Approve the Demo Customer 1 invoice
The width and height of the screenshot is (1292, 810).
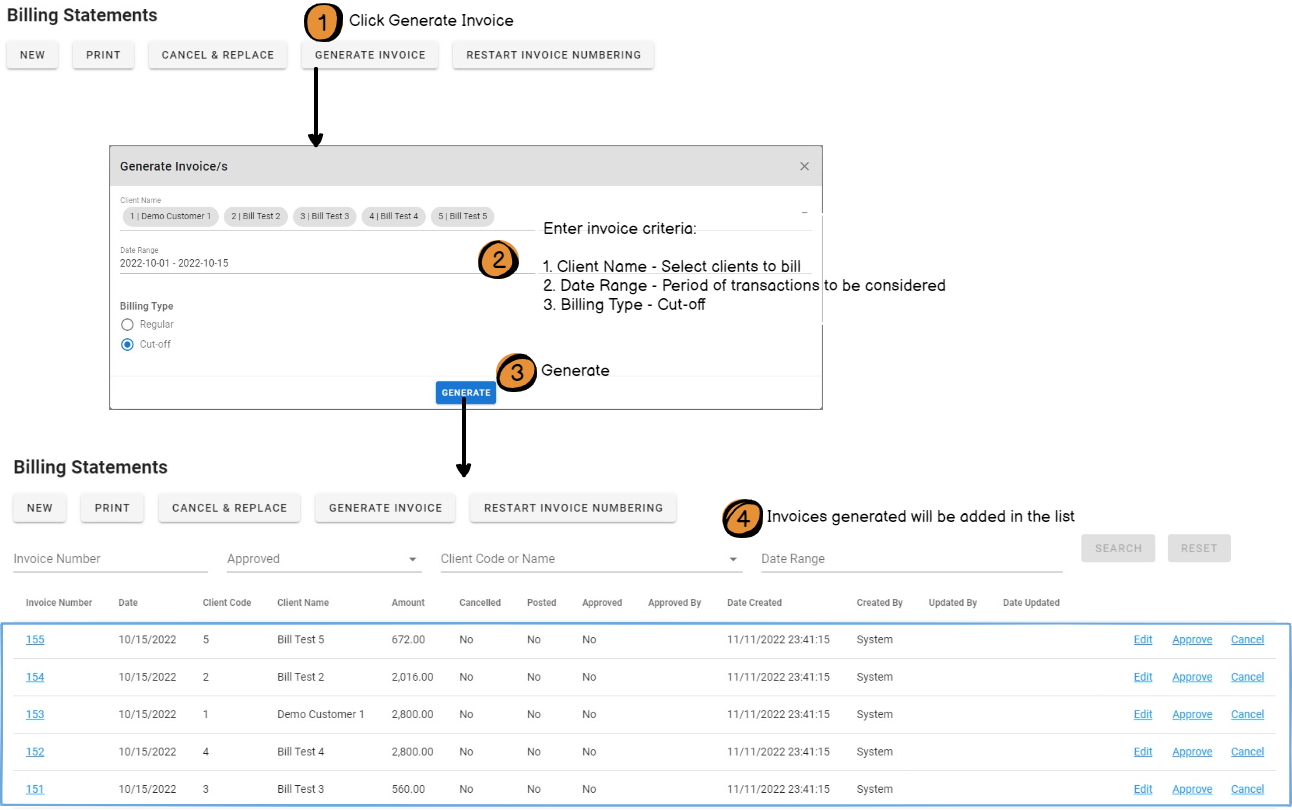point(1192,715)
